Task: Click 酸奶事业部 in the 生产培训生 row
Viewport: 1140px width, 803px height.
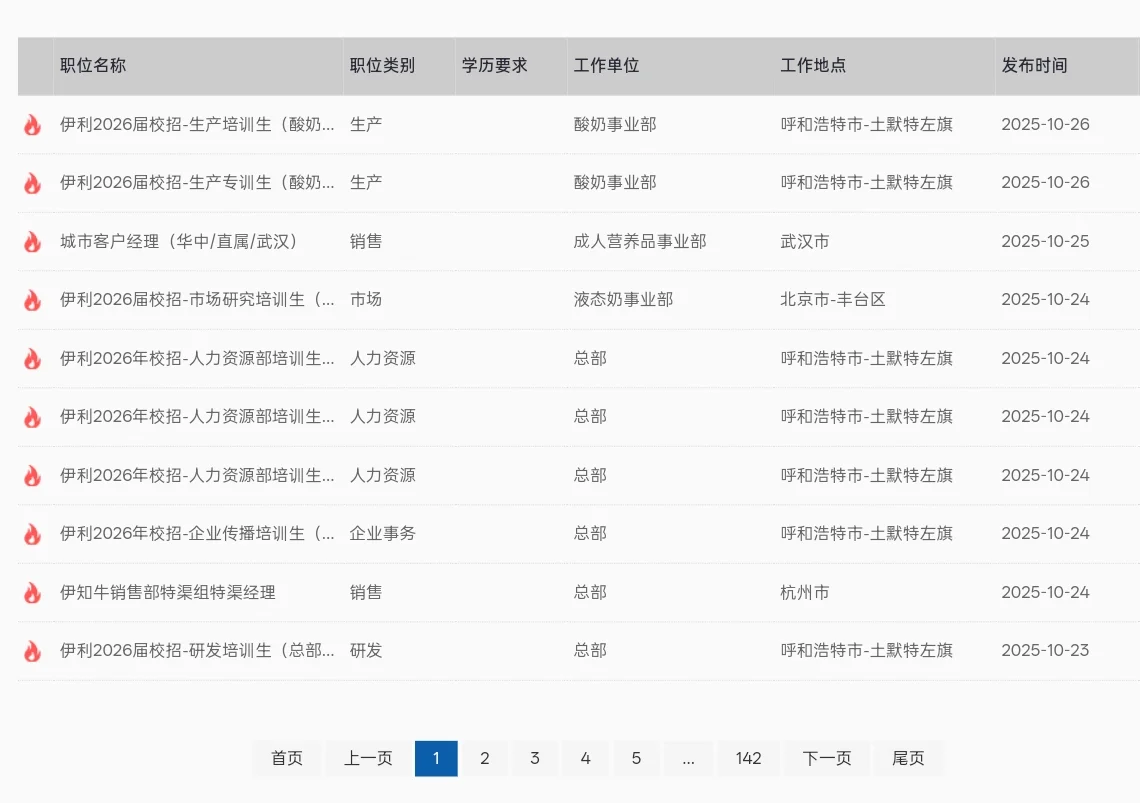Action: tap(615, 124)
